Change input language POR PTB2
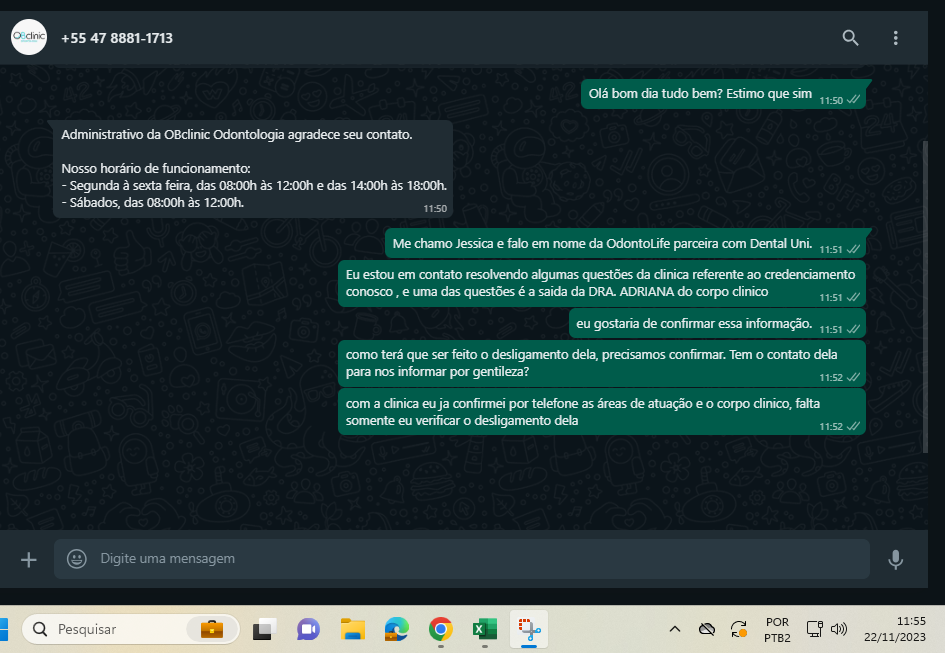 tap(777, 629)
